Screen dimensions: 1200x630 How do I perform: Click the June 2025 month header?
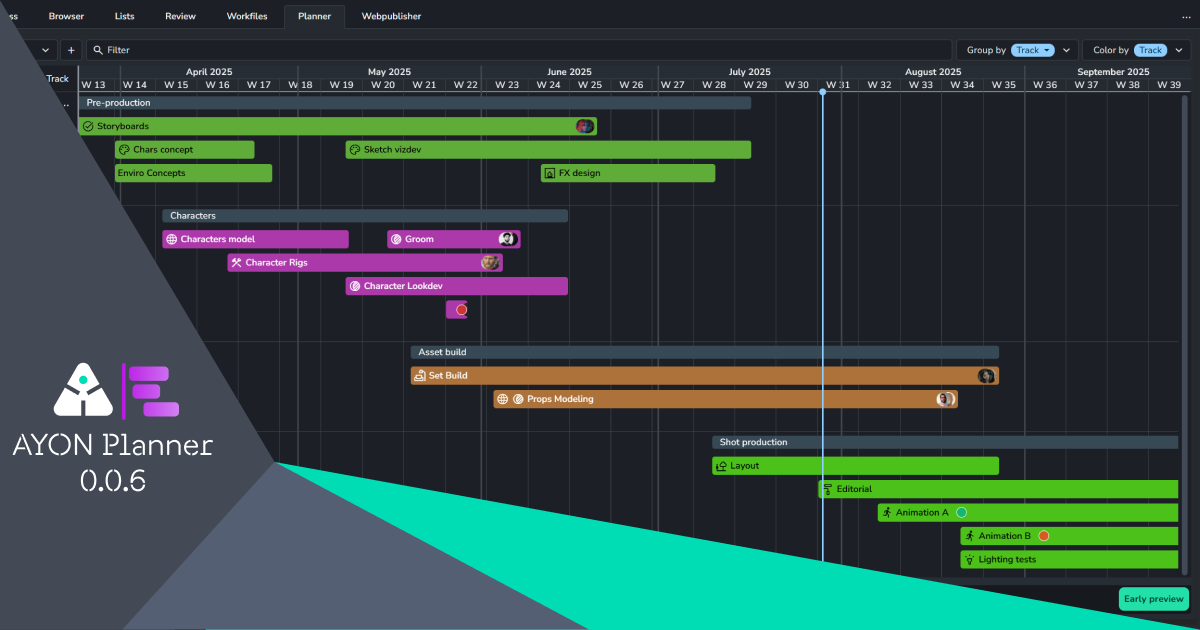point(570,72)
